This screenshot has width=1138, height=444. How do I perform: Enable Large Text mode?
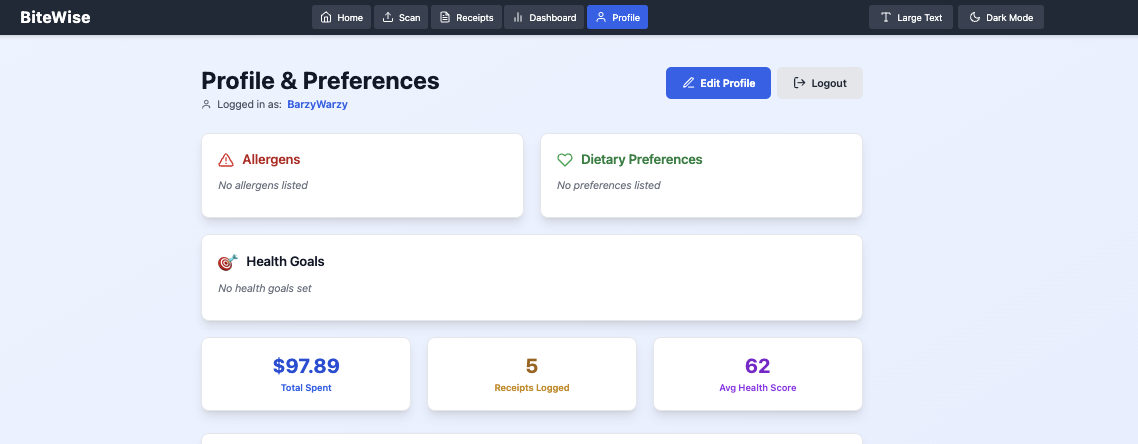911,17
